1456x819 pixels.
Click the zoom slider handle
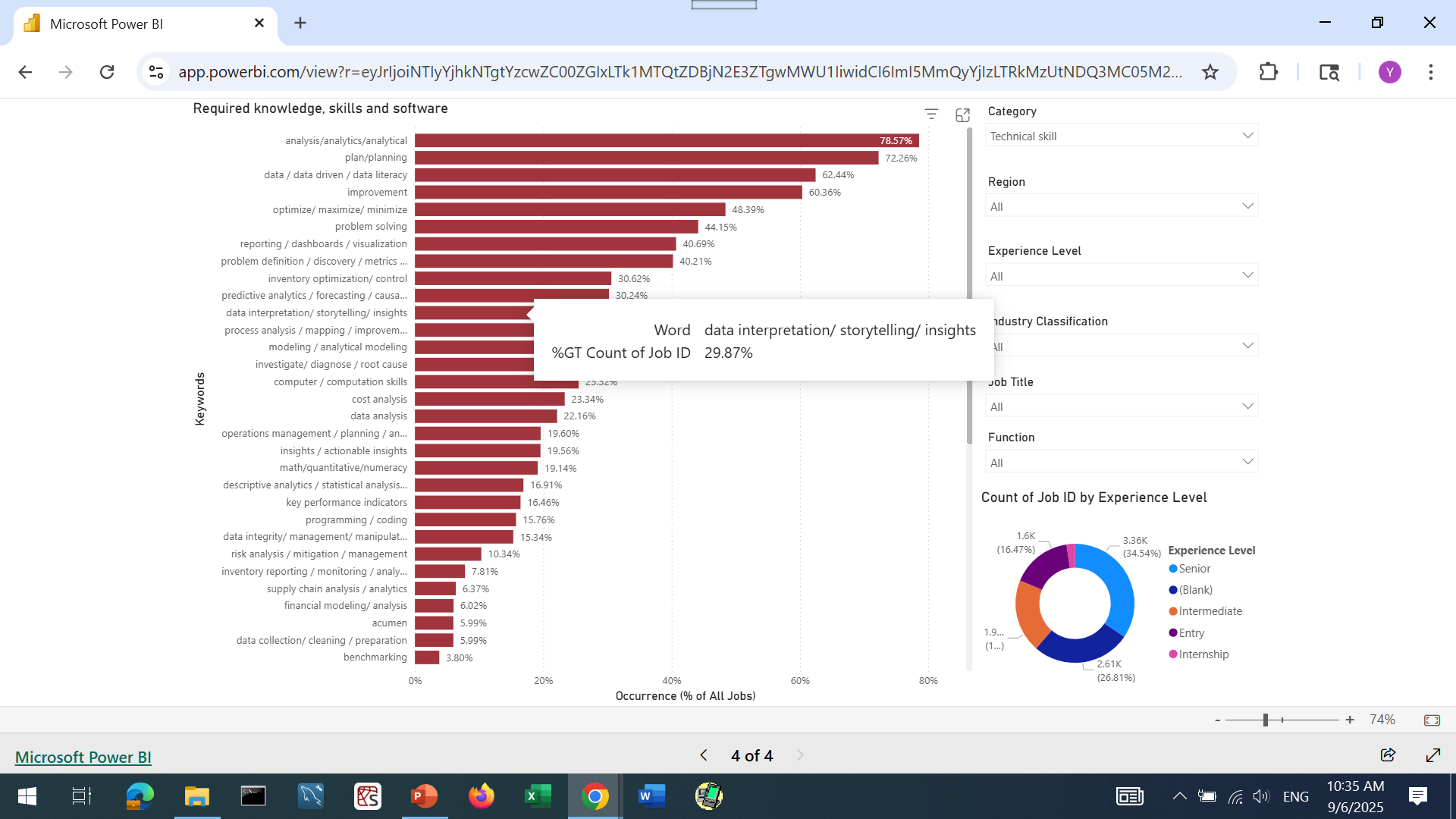pos(1266,720)
